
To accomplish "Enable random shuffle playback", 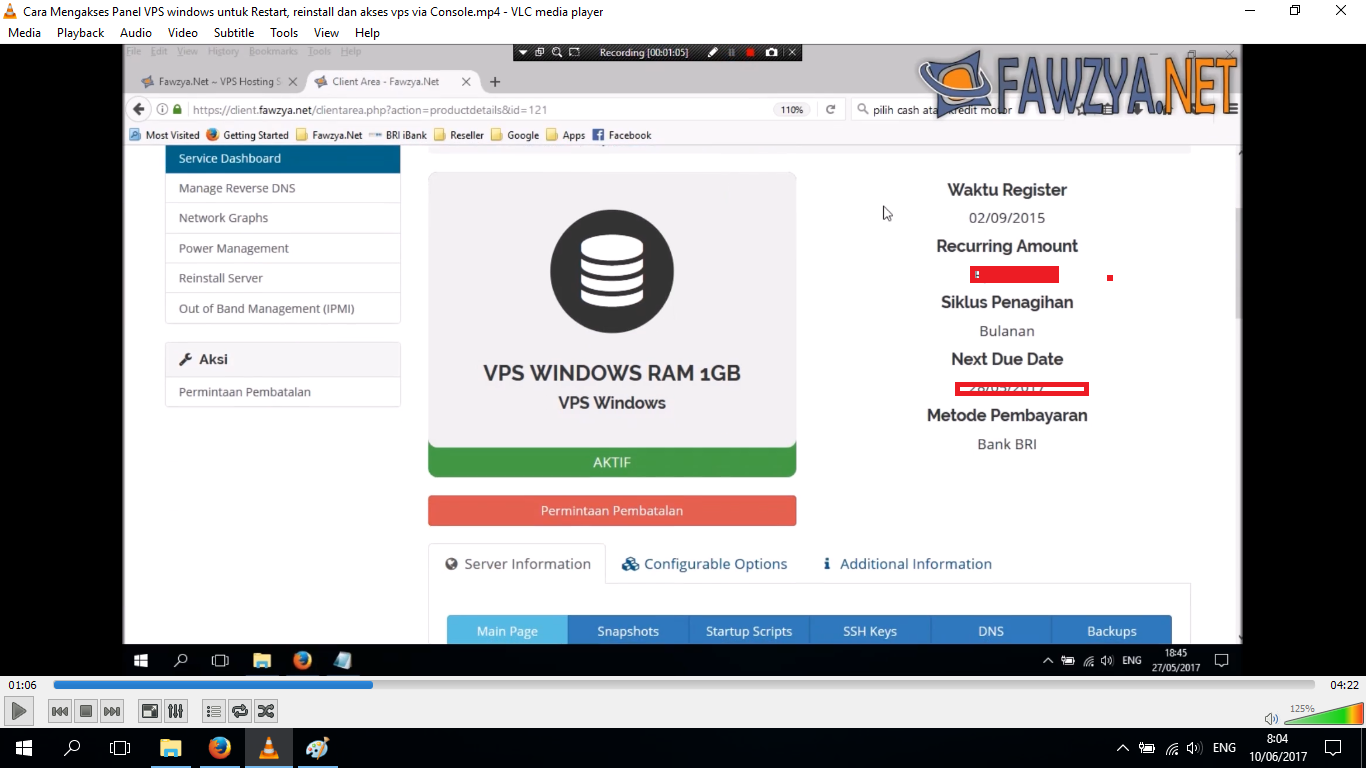I will tap(266, 711).
